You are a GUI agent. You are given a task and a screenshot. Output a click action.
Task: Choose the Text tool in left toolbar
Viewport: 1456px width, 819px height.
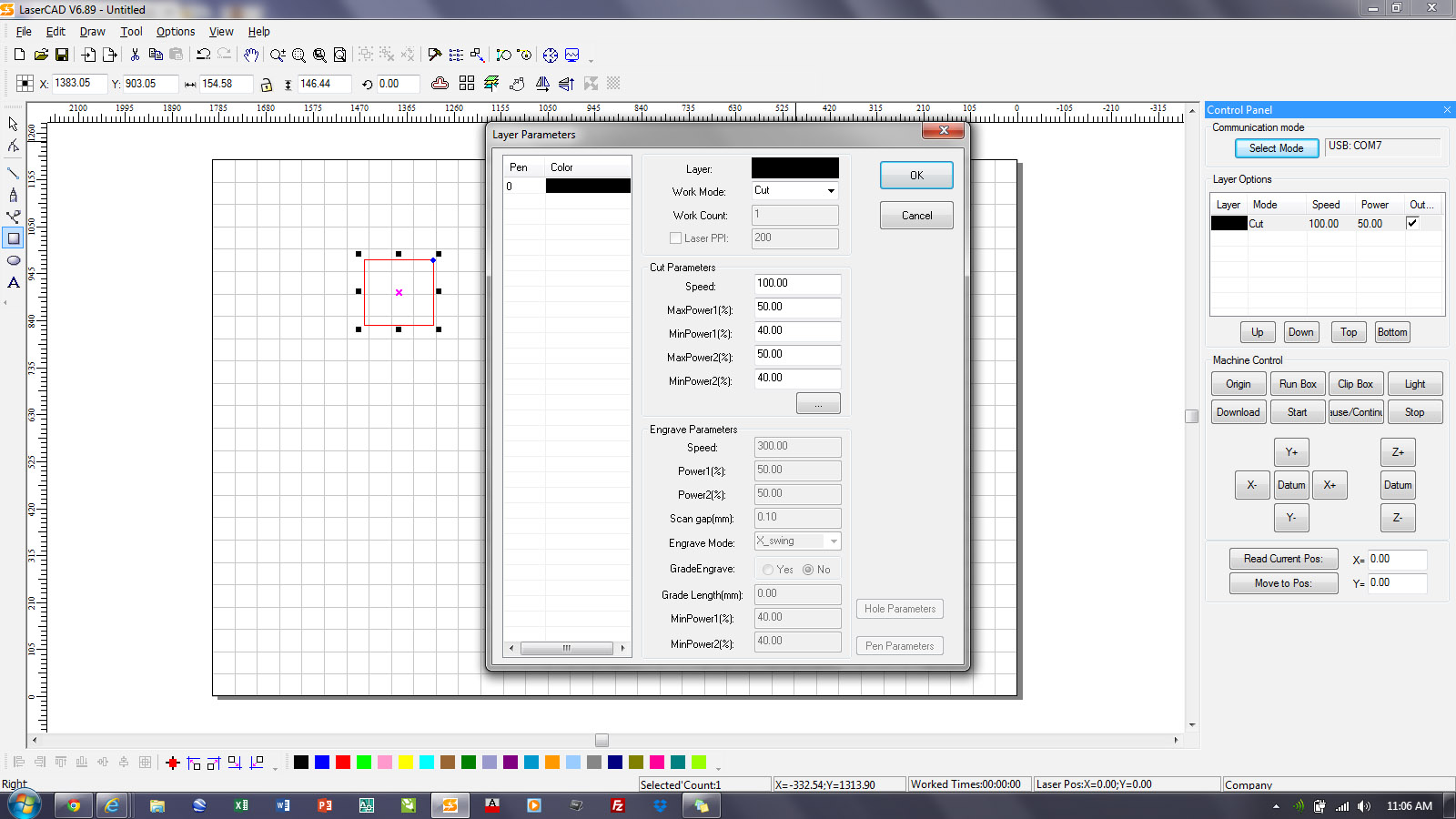[x=14, y=282]
